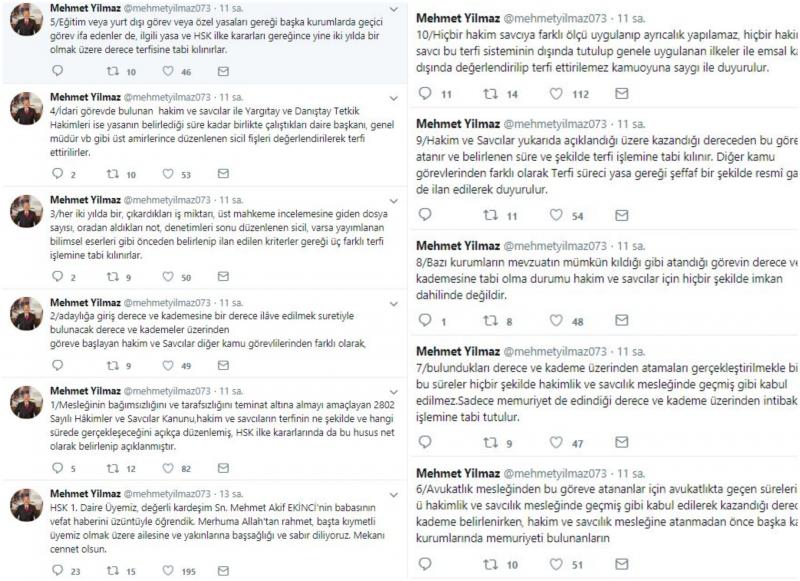This screenshot has height=581, width=800.
Task: Send the "2/adaylığa giriş" tweet via direct message
Action: point(223,366)
